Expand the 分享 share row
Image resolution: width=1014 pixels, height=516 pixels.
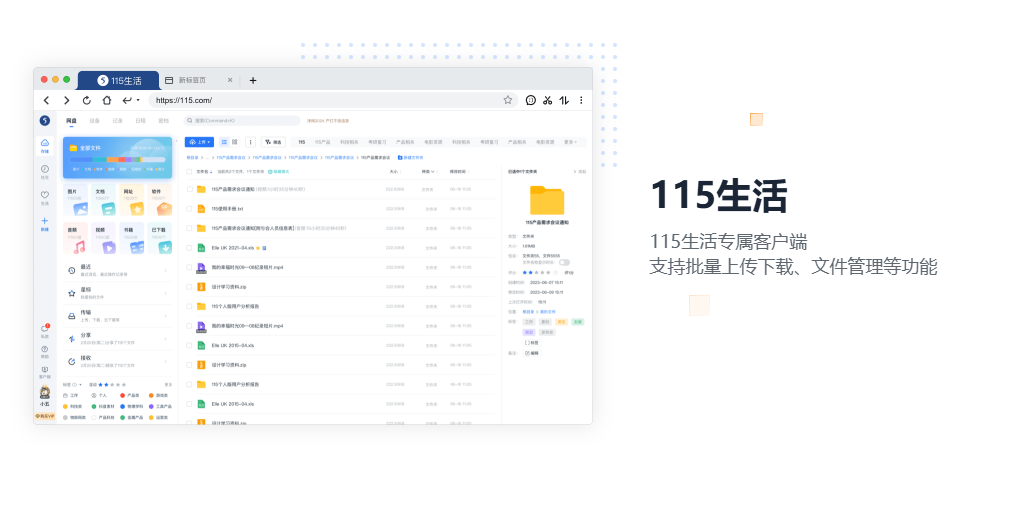[x=118, y=339]
